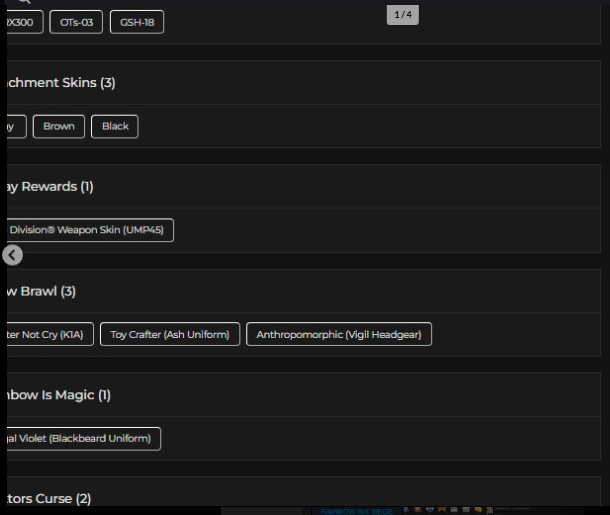Select the Black attachment skin tag
This screenshot has height=515, width=610.
[x=115, y=126]
